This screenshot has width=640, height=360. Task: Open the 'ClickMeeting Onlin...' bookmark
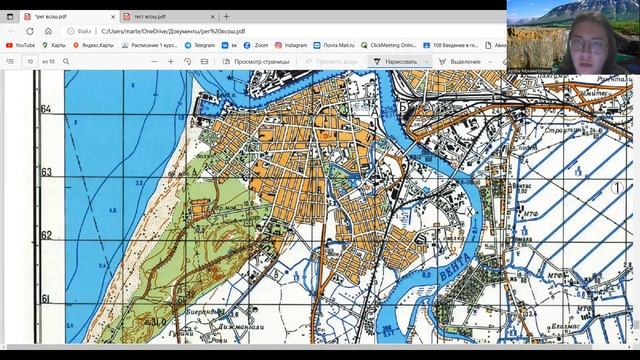389,45
